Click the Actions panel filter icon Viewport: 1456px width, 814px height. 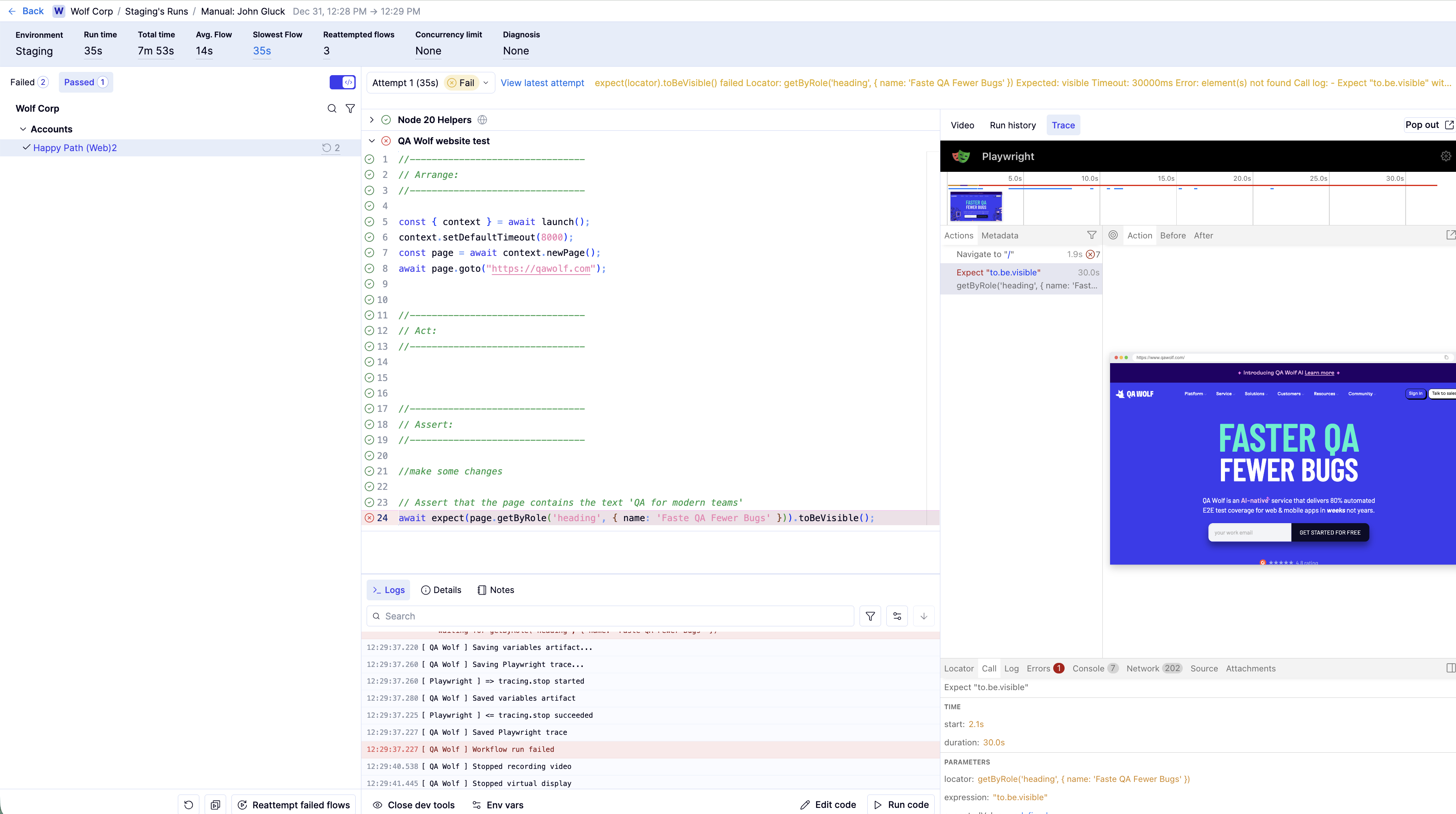(x=1091, y=235)
